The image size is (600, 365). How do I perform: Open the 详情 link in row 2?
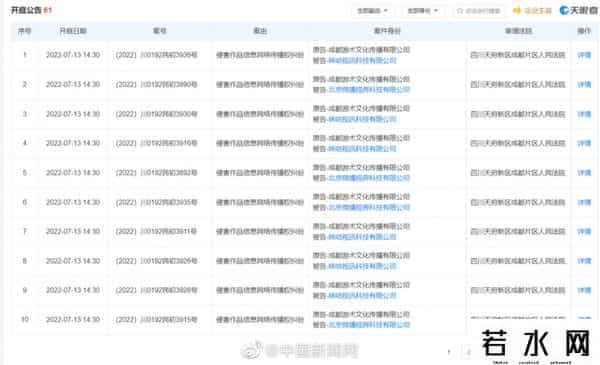pyautogui.click(x=584, y=85)
